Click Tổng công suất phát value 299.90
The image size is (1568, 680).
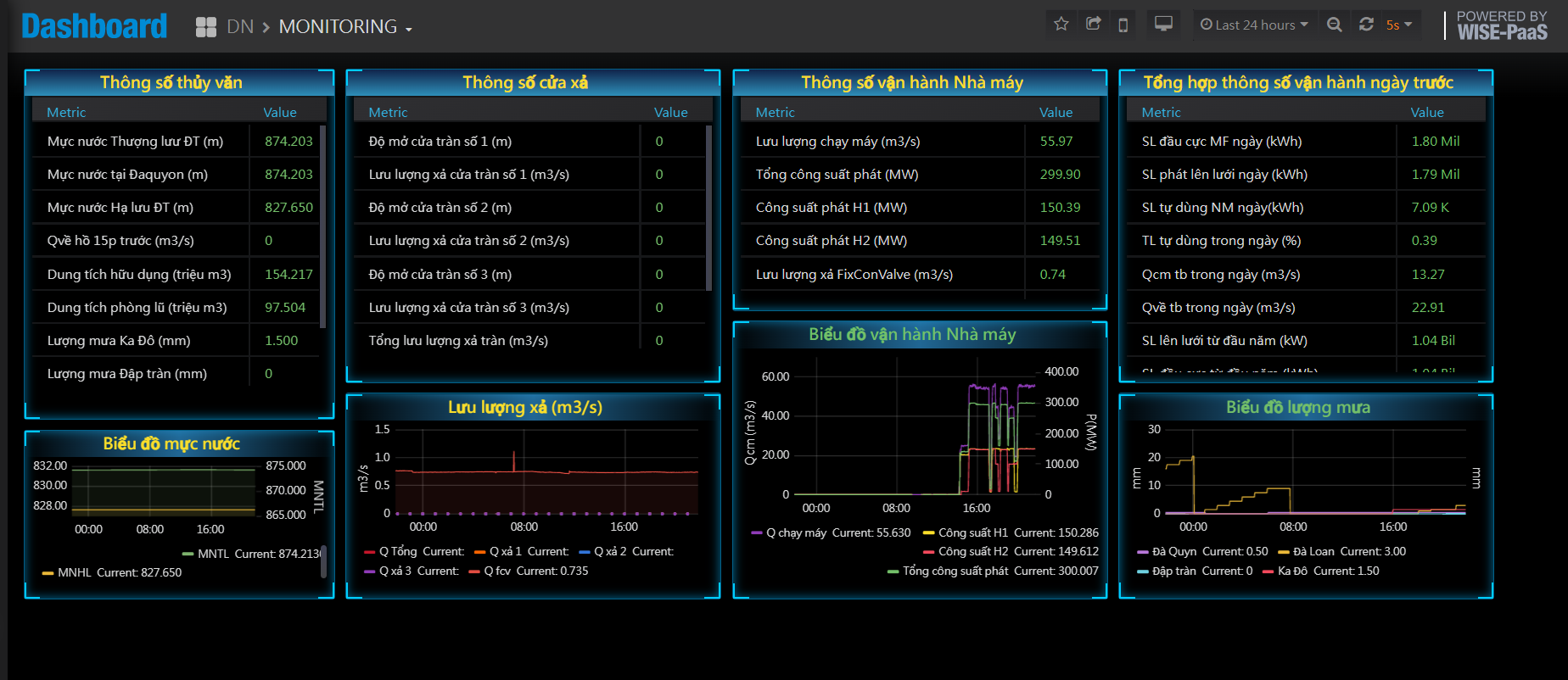coord(1061,174)
